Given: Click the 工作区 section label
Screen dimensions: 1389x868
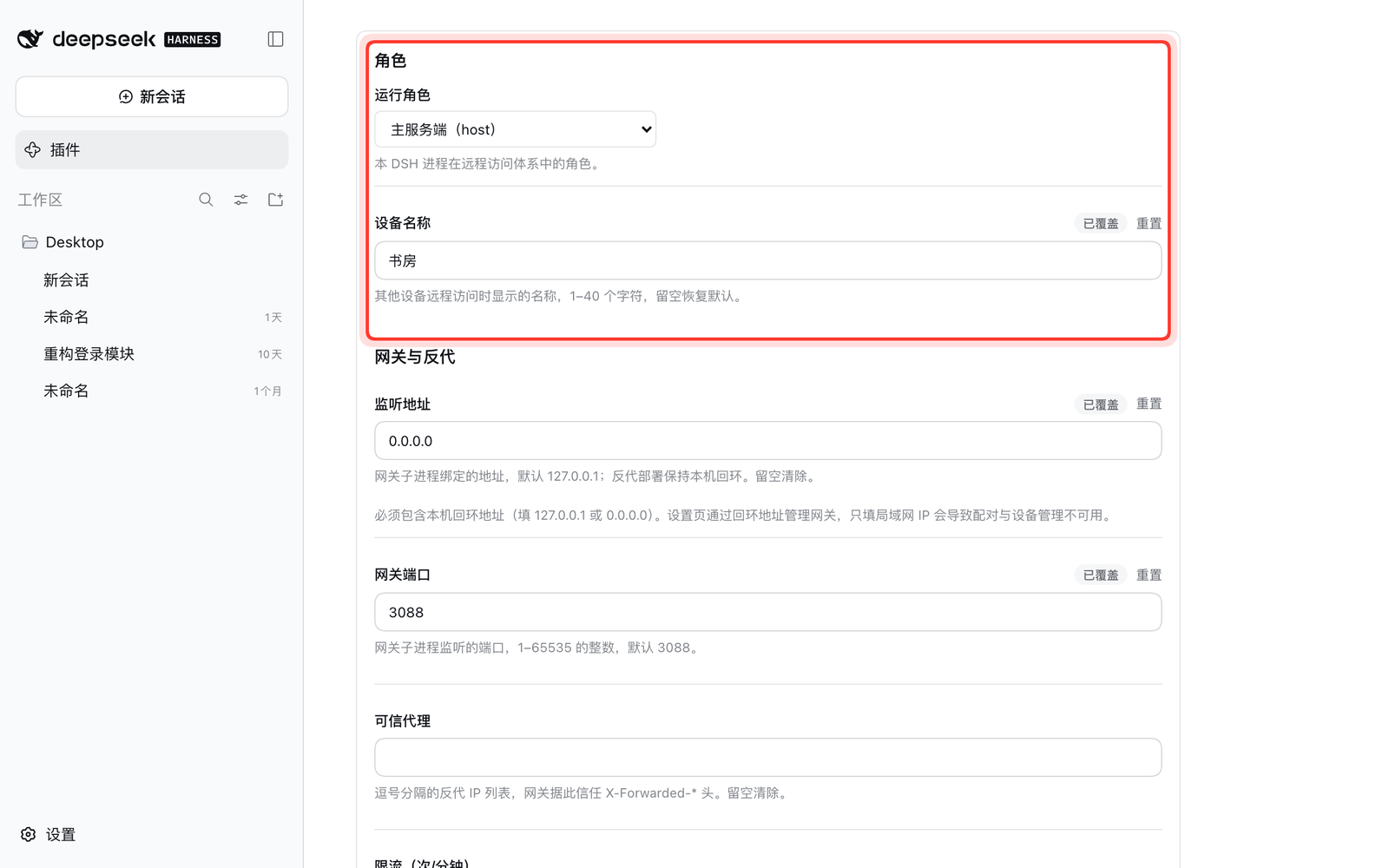Looking at the screenshot, I should 40,200.
